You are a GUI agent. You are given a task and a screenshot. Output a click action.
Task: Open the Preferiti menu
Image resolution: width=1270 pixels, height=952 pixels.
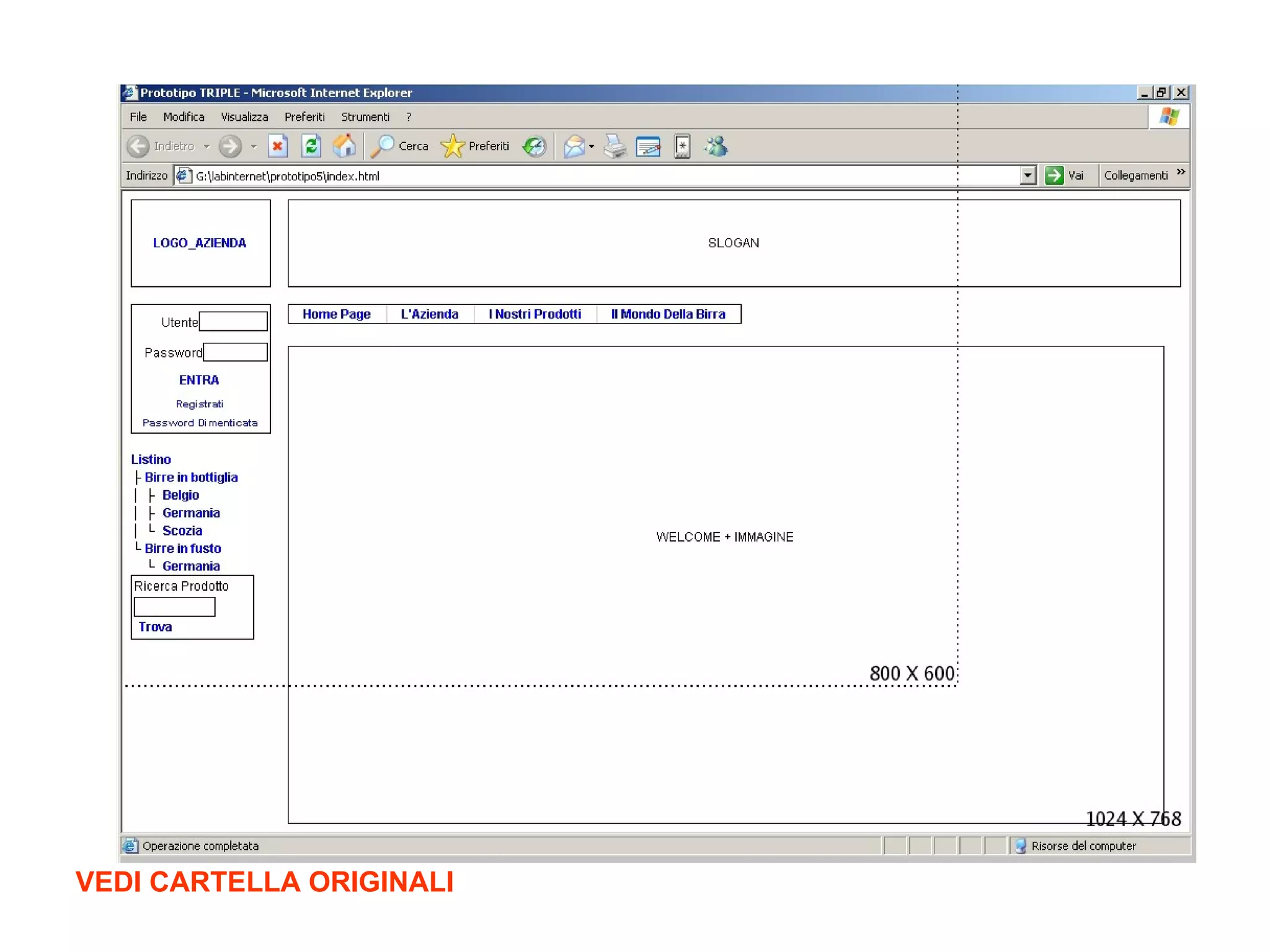[304, 117]
